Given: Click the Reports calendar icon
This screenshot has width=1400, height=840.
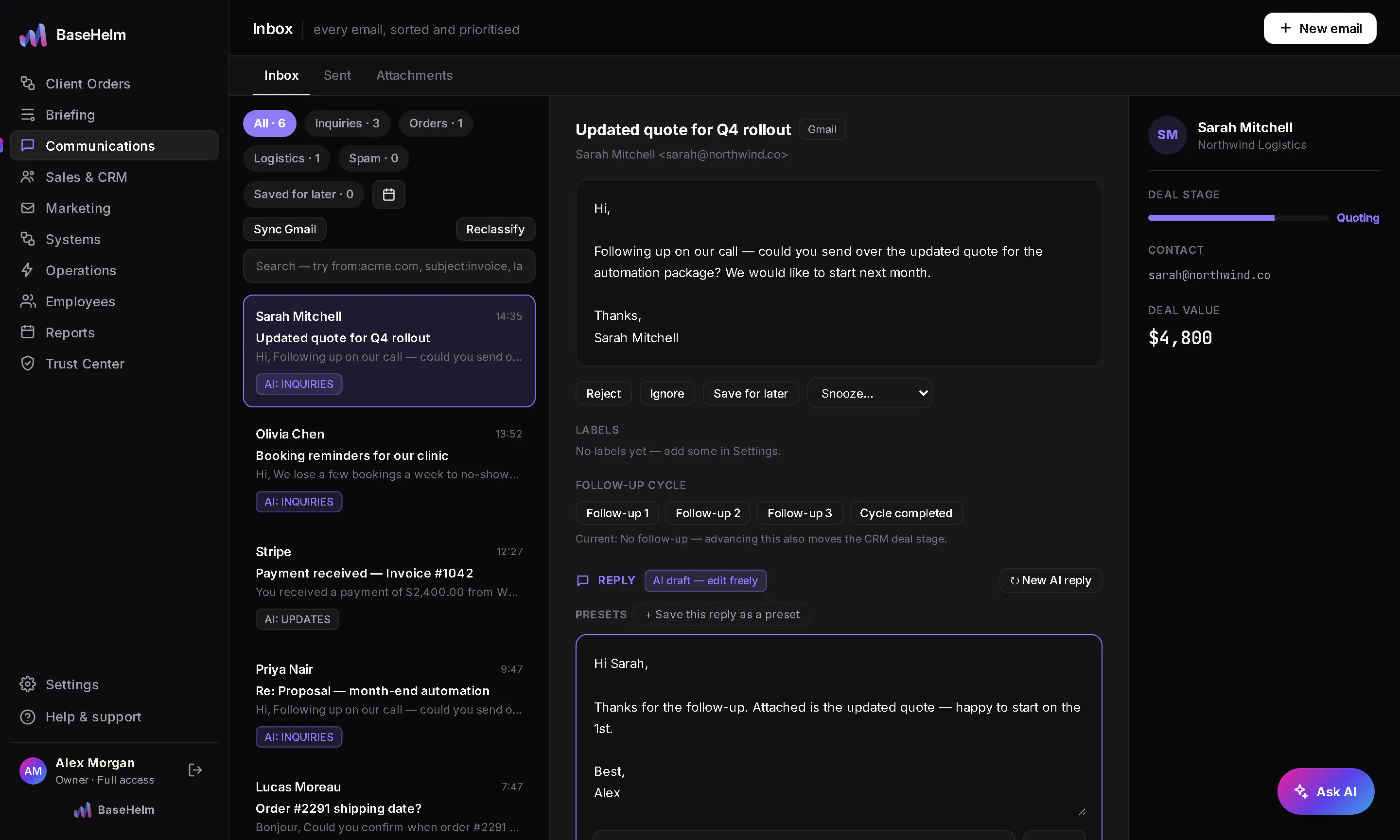Looking at the screenshot, I should (x=28, y=332).
